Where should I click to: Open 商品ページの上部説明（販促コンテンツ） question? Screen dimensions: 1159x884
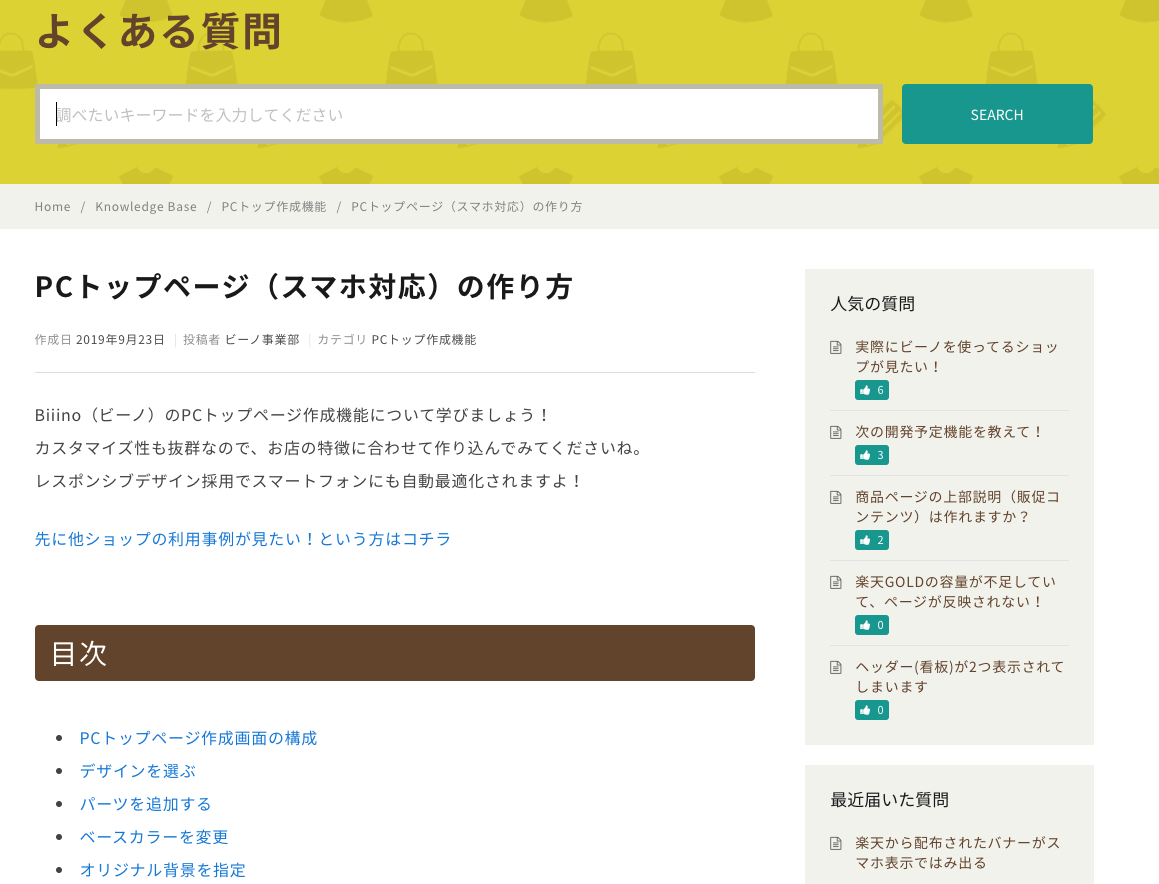pyautogui.click(x=957, y=506)
